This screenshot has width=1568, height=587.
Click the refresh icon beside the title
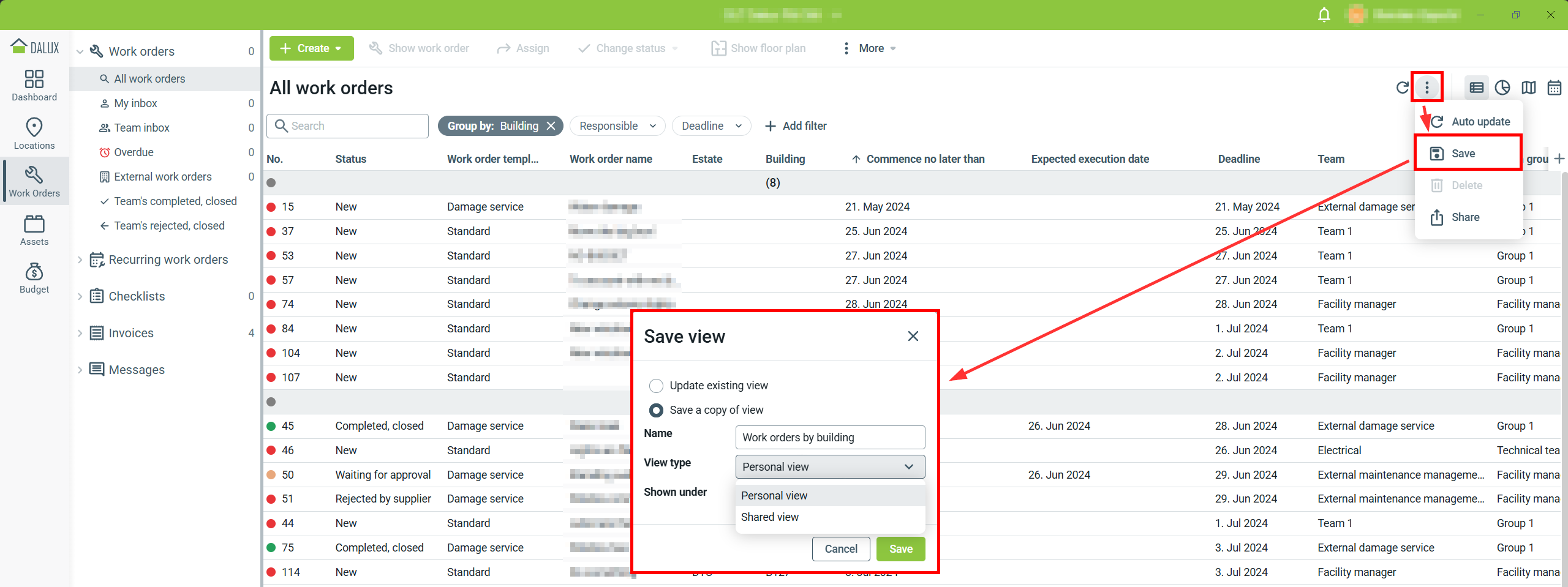pyautogui.click(x=1402, y=88)
